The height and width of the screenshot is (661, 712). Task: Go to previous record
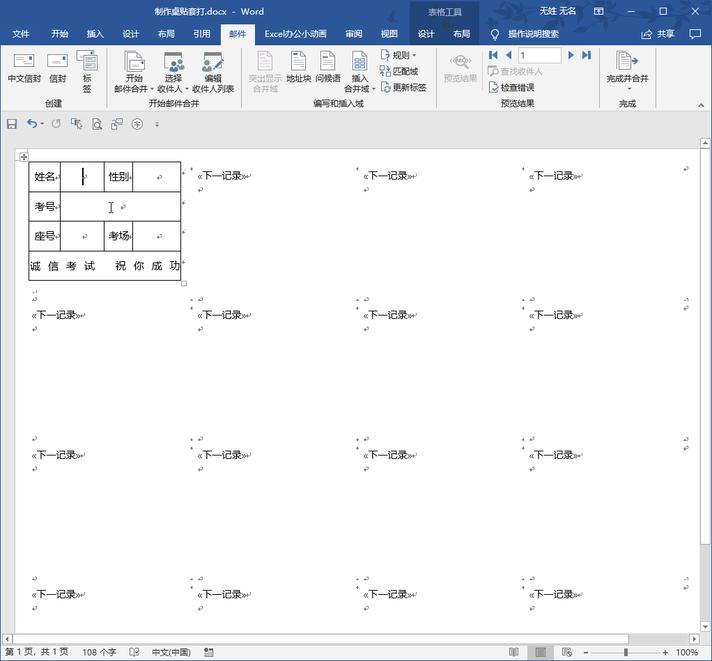point(508,55)
